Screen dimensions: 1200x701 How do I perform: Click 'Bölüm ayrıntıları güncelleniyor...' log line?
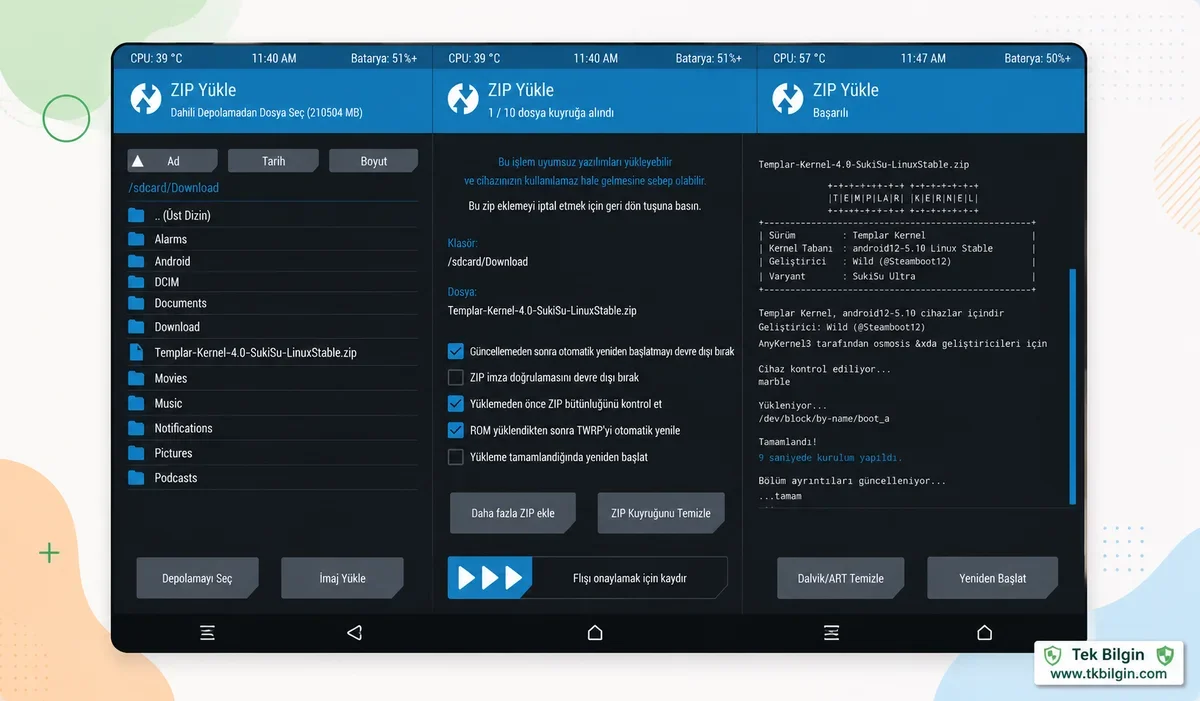pyautogui.click(x=852, y=481)
